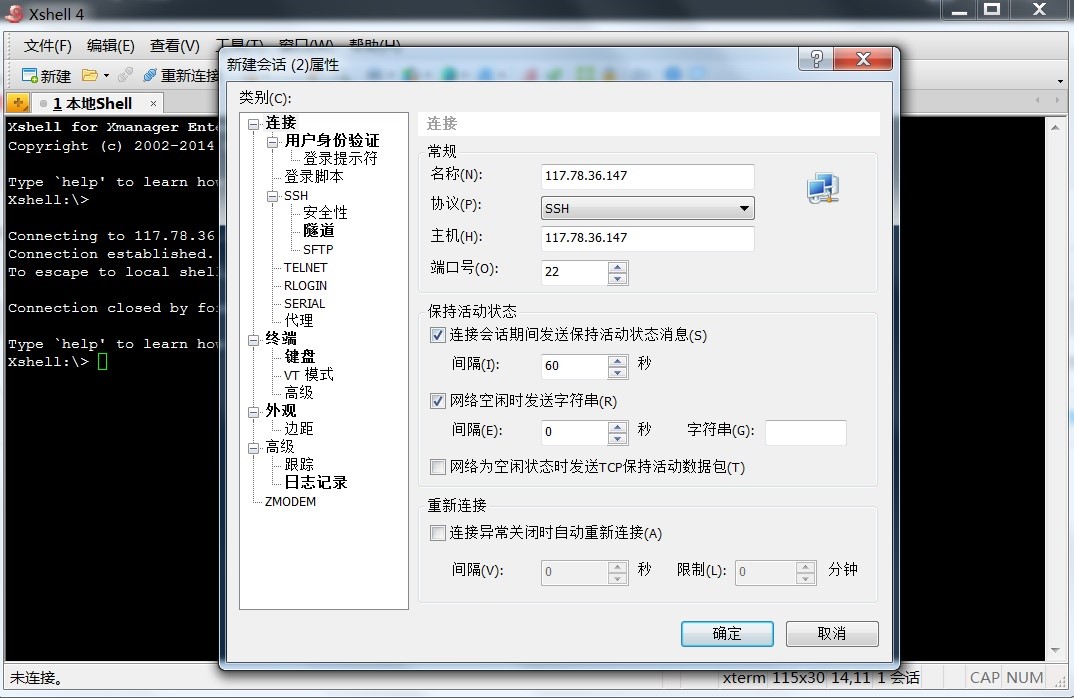1074x698 pixels.
Task: Open the 编辑(E) menu
Action: pos(110,46)
